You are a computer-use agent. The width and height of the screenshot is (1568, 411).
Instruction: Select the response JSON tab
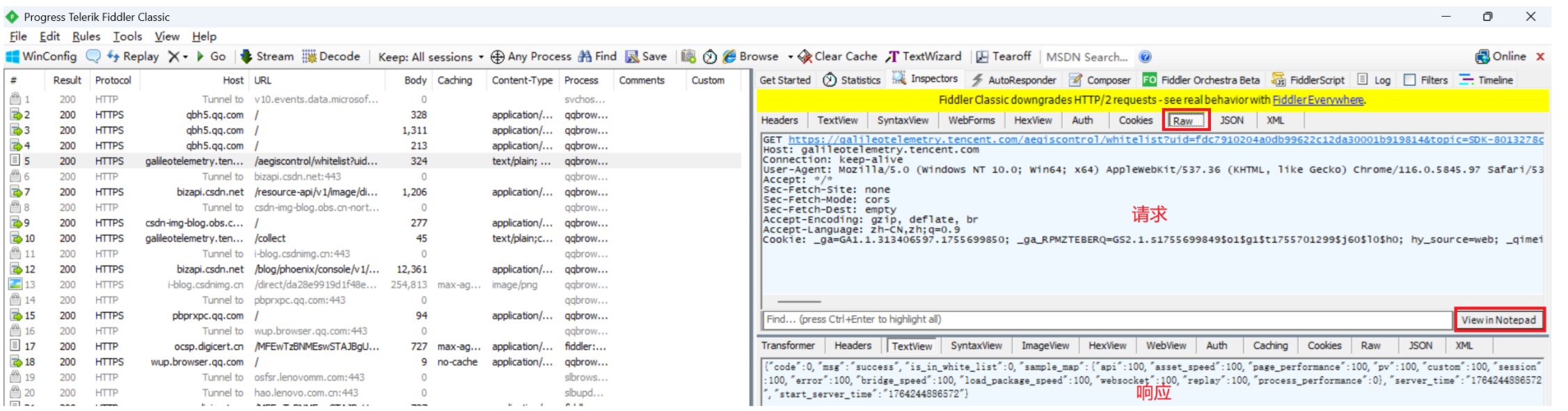1420,346
